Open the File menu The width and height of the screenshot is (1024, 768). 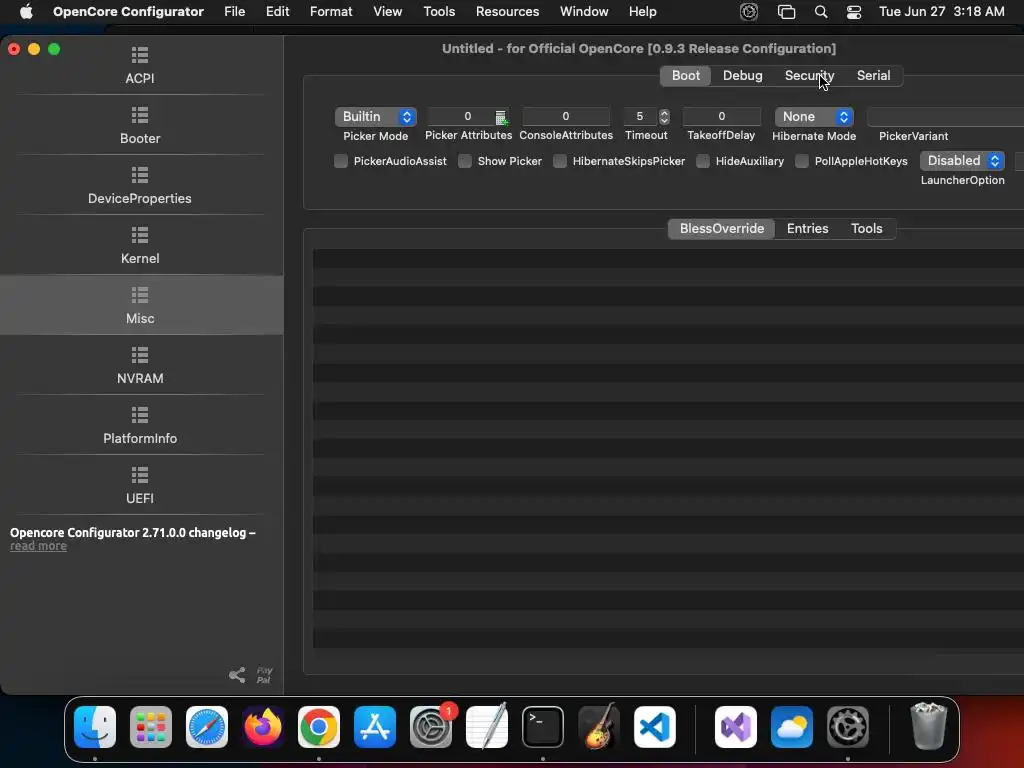(234, 12)
